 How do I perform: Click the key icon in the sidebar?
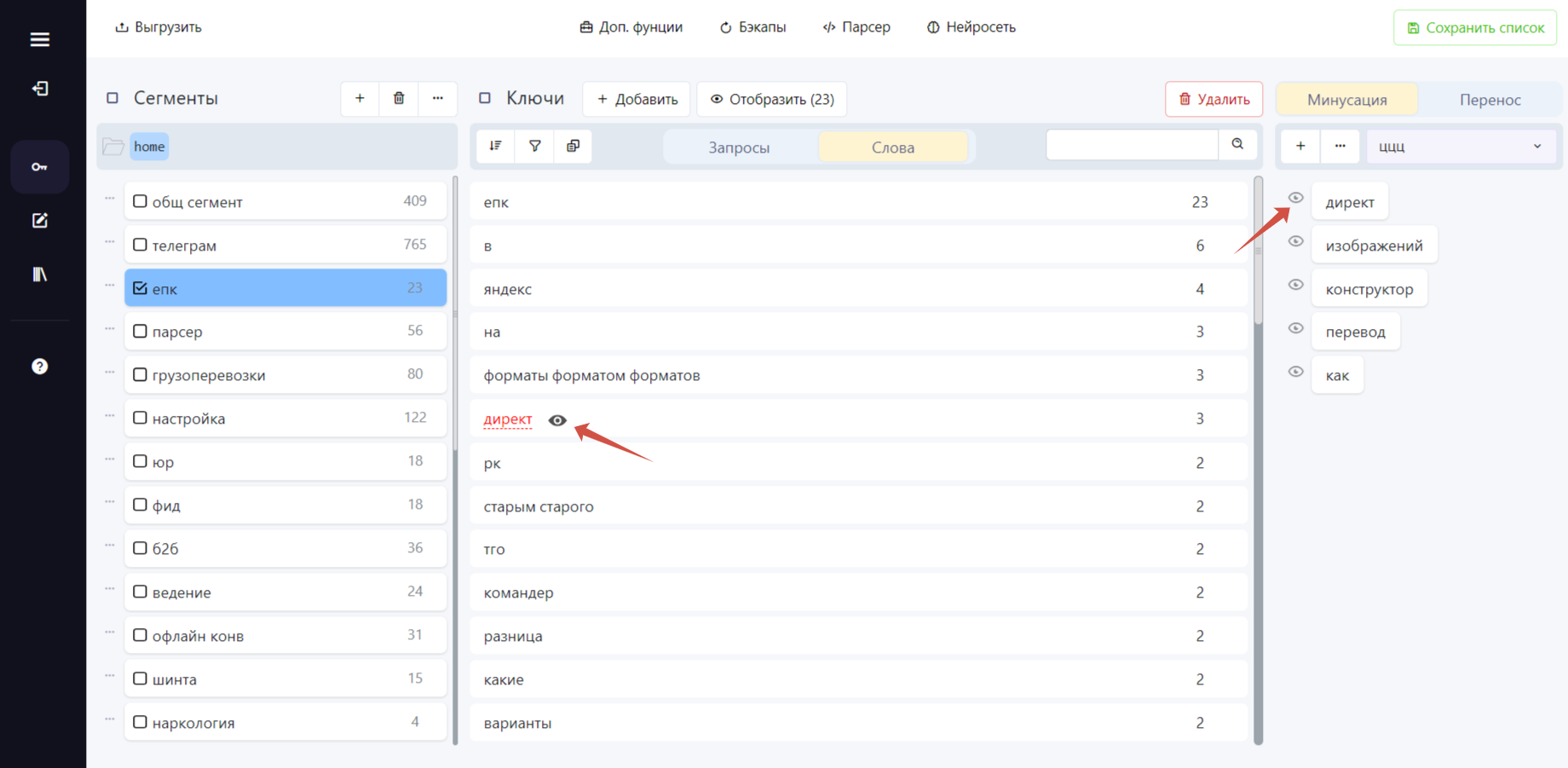(x=39, y=167)
